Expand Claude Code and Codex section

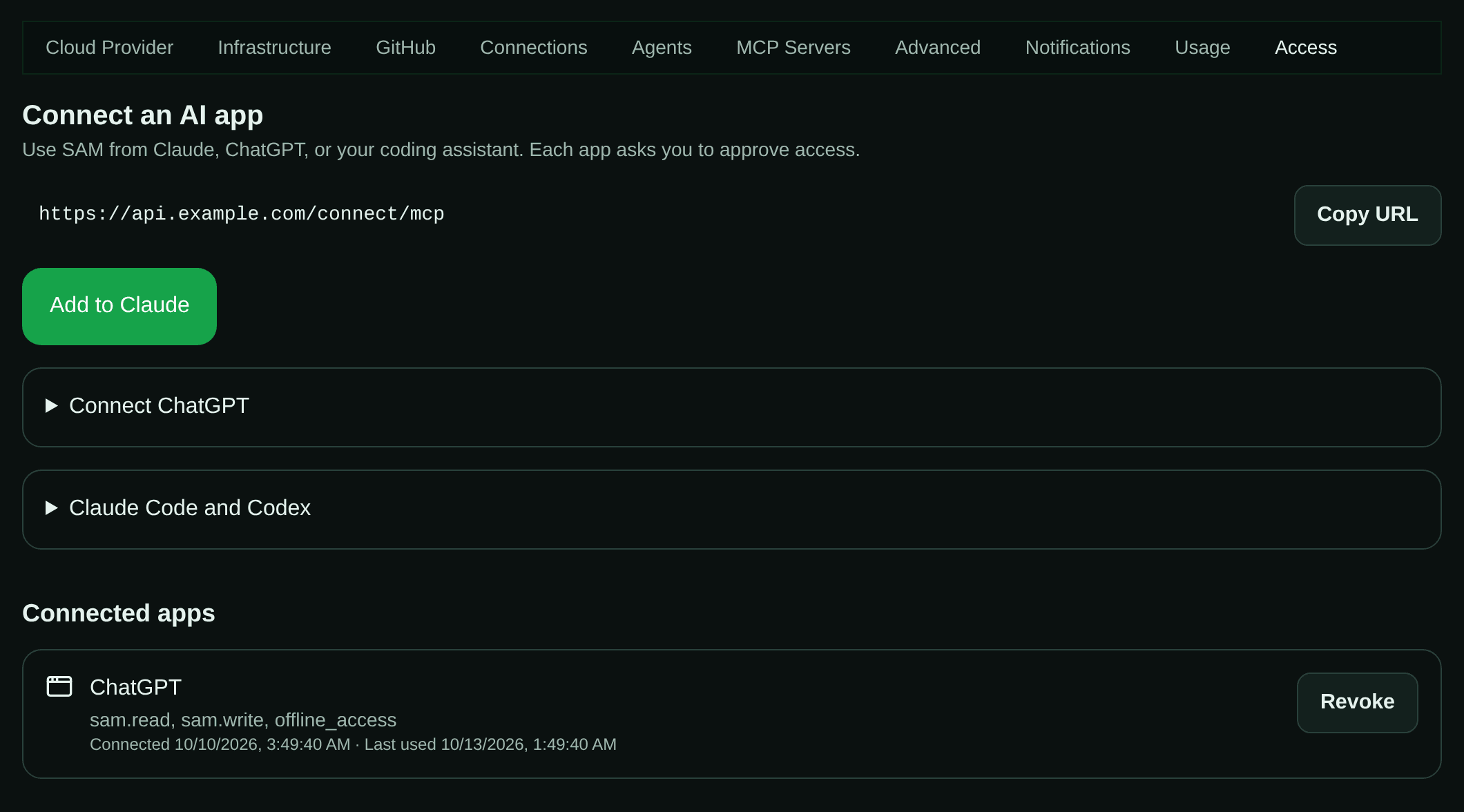point(731,509)
